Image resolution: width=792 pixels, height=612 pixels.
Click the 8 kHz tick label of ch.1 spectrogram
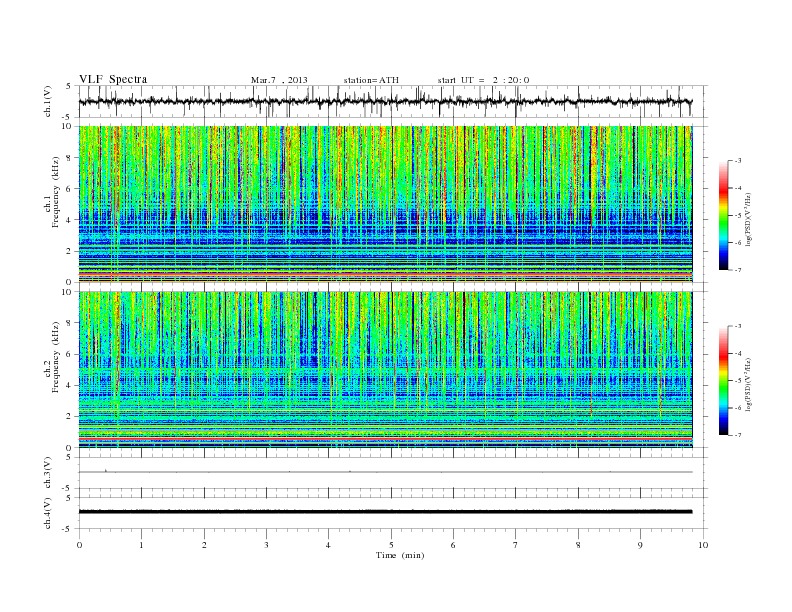pyautogui.click(x=69, y=158)
